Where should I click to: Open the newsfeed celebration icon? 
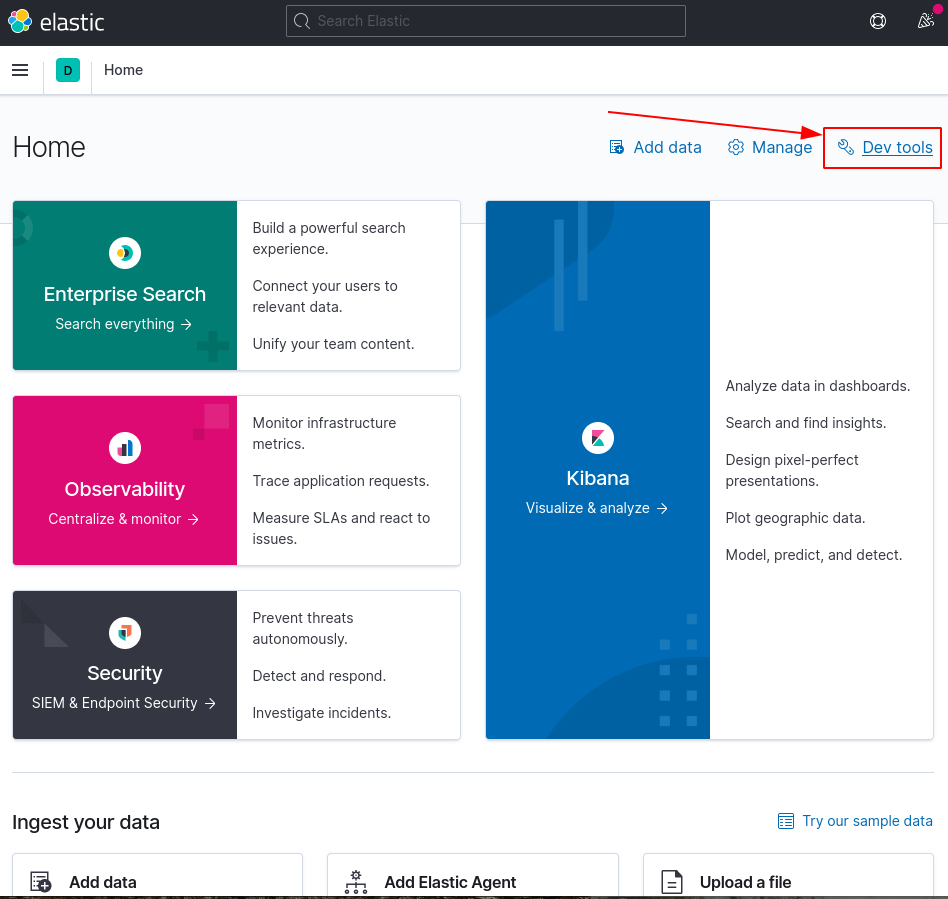(925, 21)
